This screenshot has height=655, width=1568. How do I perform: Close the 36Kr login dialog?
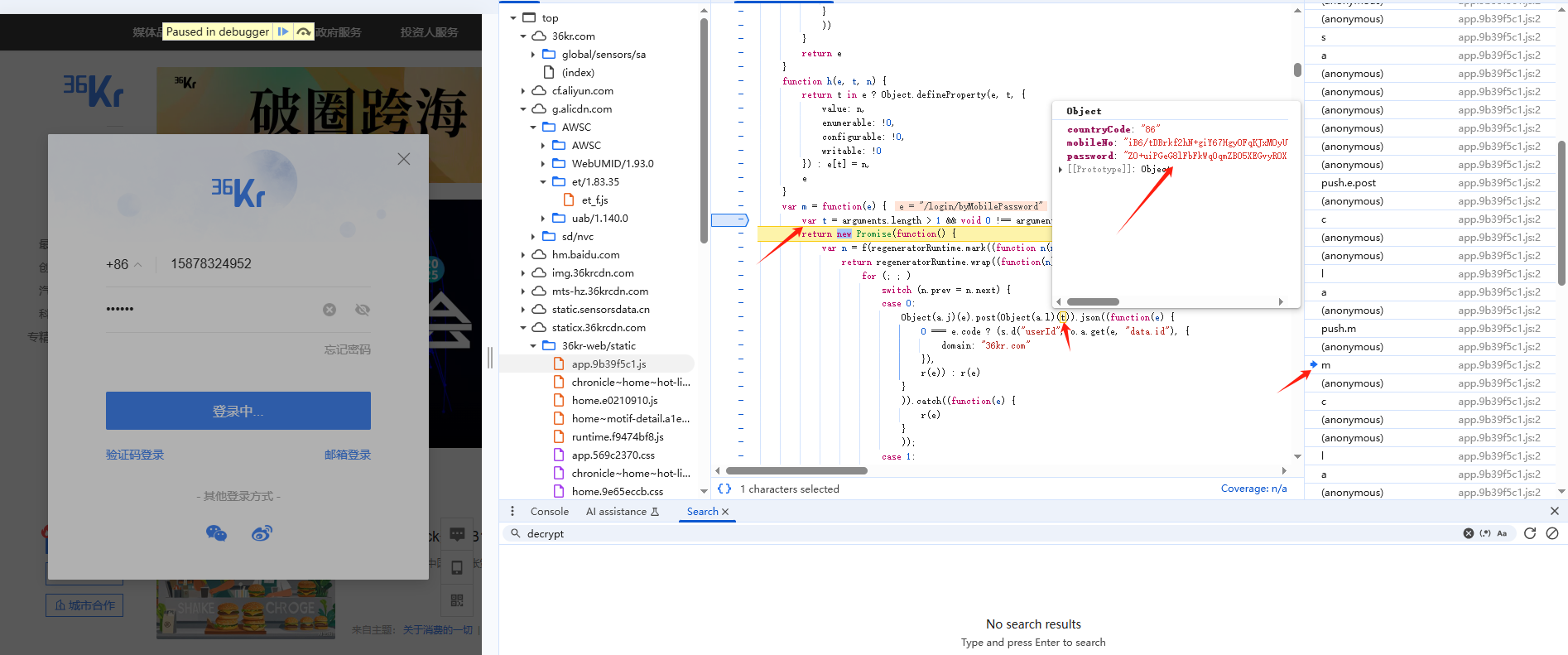404,159
